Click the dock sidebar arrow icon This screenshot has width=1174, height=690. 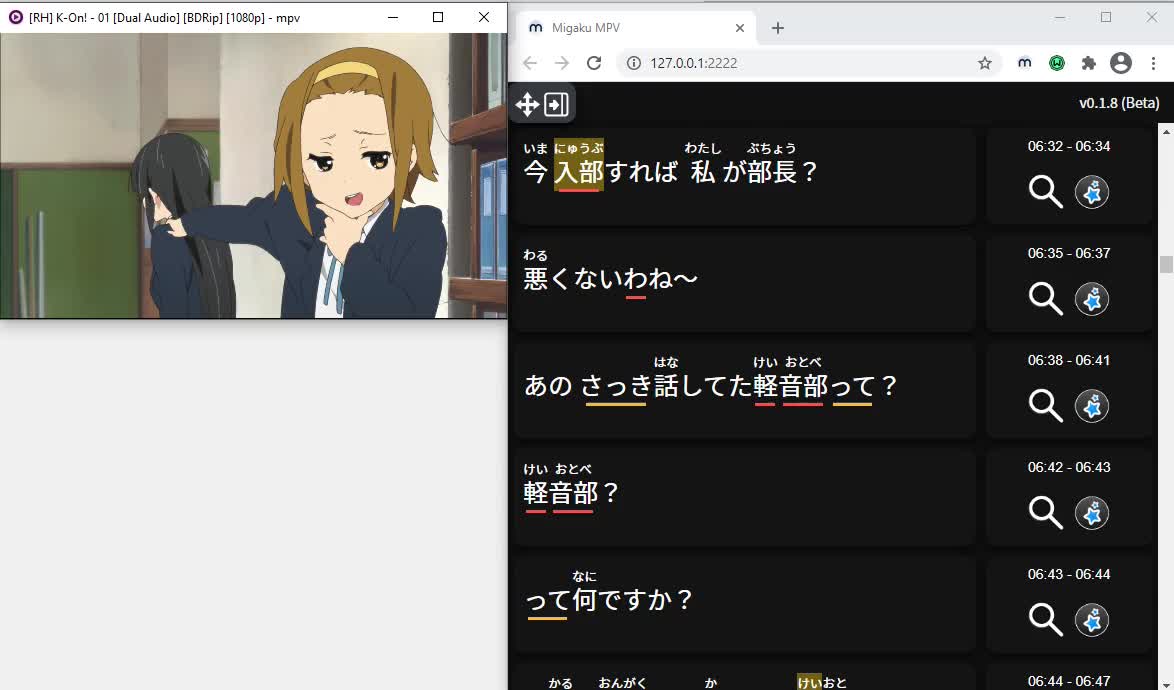[556, 105]
